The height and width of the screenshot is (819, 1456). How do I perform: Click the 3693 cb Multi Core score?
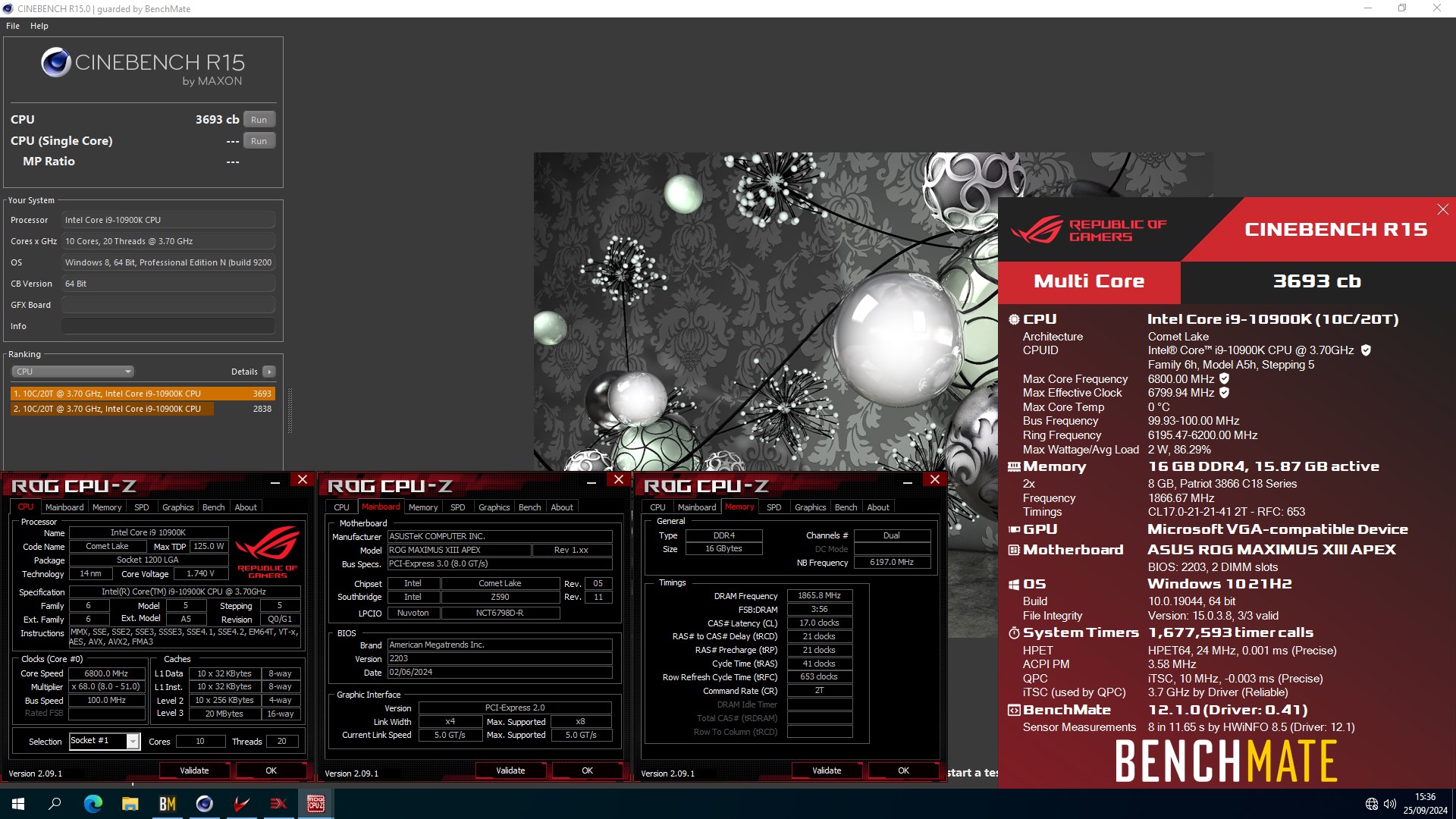[1316, 281]
